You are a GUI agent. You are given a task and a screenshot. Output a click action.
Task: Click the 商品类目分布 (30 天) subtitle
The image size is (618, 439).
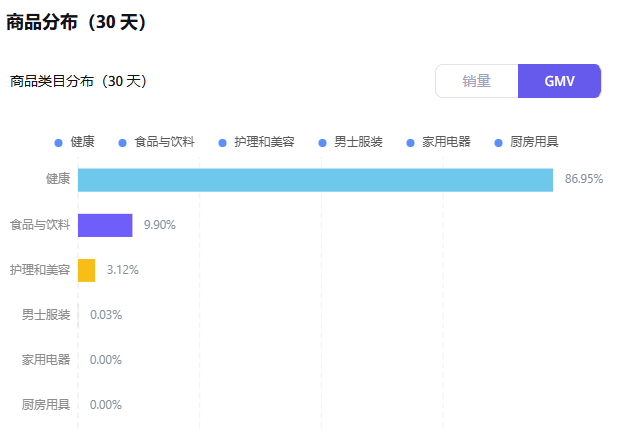click(x=78, y=81)
